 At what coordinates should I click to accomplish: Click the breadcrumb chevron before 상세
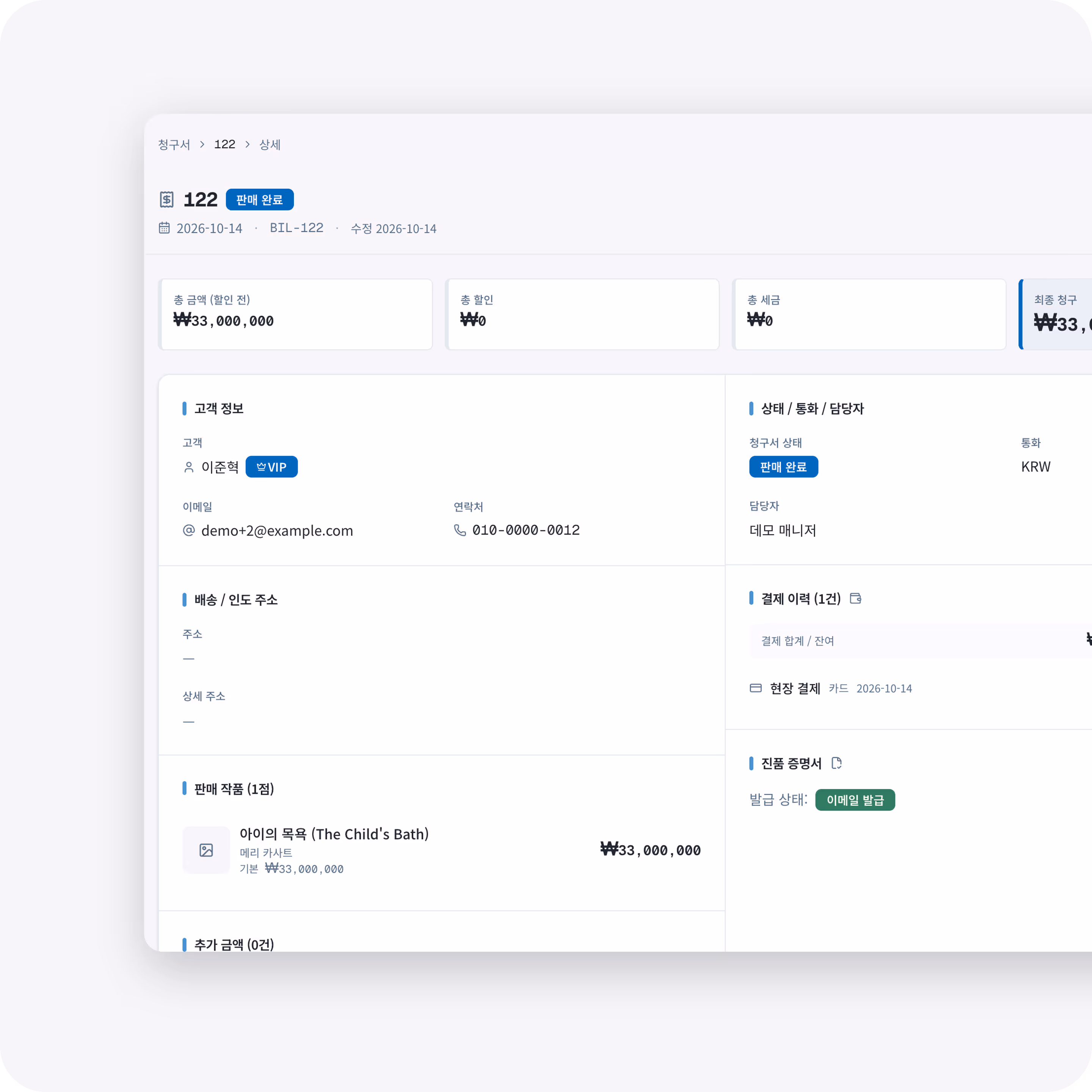[247, 145]
